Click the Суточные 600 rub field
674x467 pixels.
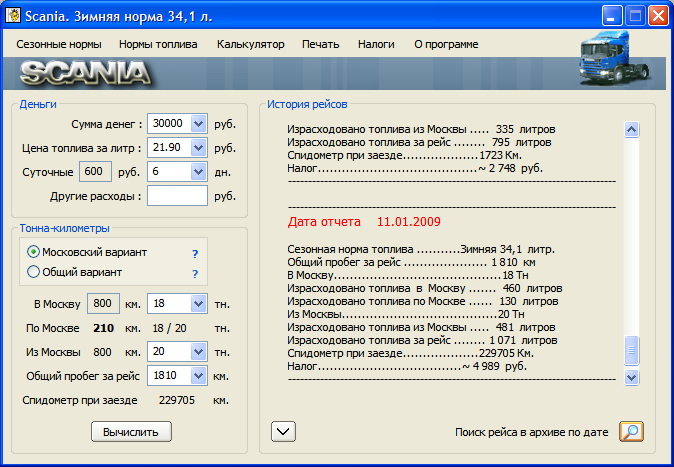coord(95,172)
